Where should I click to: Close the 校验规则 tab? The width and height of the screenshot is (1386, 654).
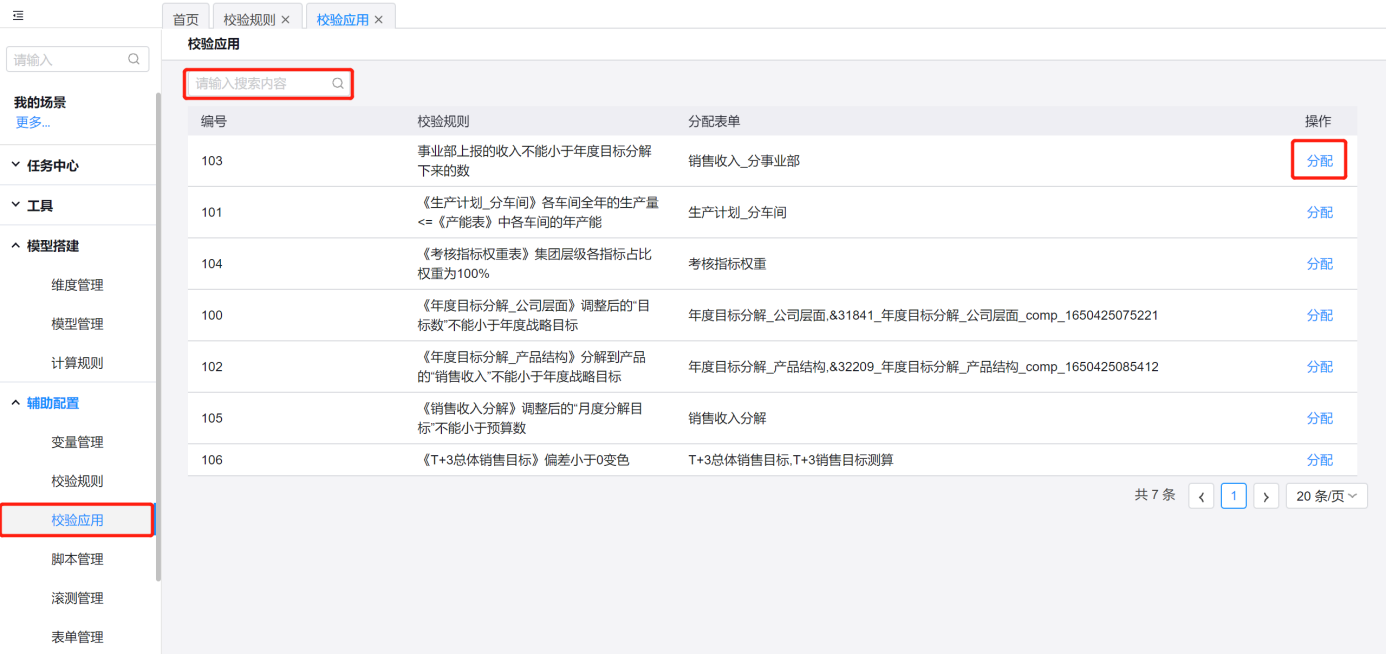(286, 20)
